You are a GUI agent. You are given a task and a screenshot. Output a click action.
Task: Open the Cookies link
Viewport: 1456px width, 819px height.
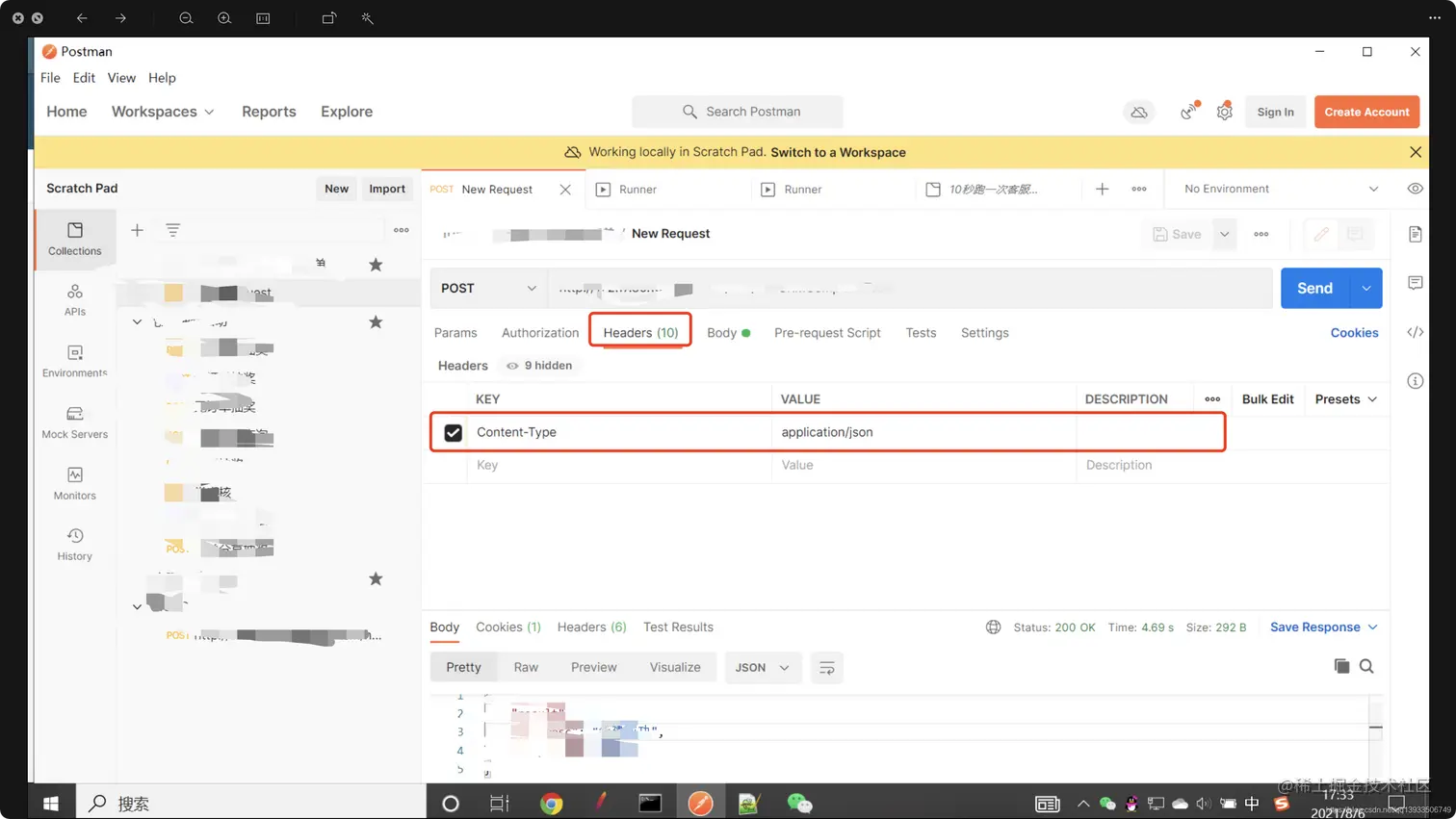[1354, 333]
